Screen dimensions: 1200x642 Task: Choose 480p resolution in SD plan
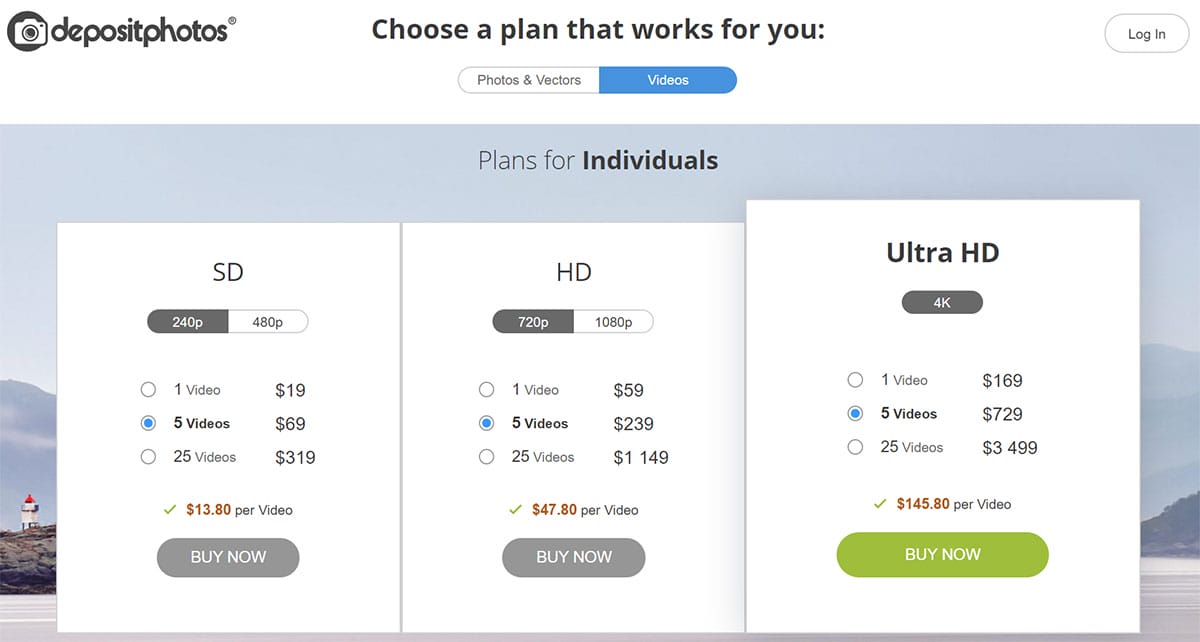tap(267, 322)
